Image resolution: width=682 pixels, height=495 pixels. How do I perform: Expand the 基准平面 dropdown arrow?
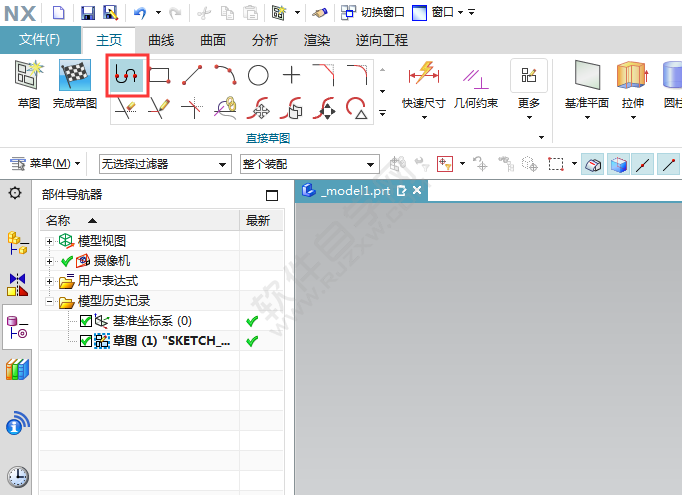coord(587,117)
